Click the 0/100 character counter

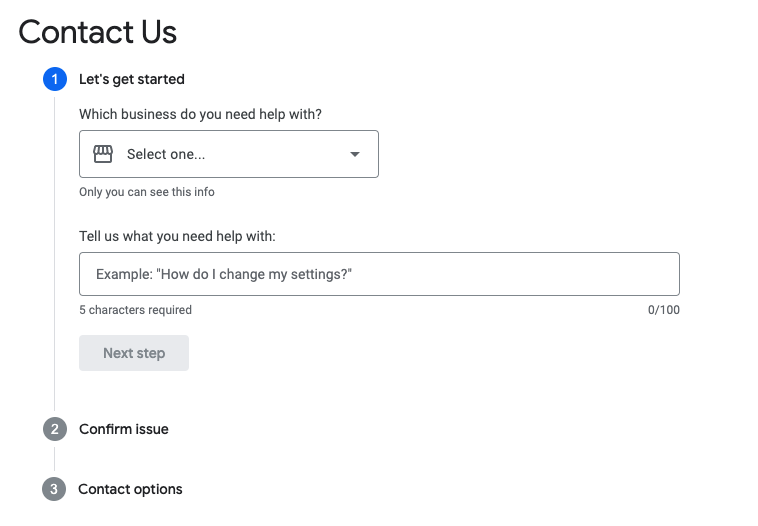pos(664,310)
